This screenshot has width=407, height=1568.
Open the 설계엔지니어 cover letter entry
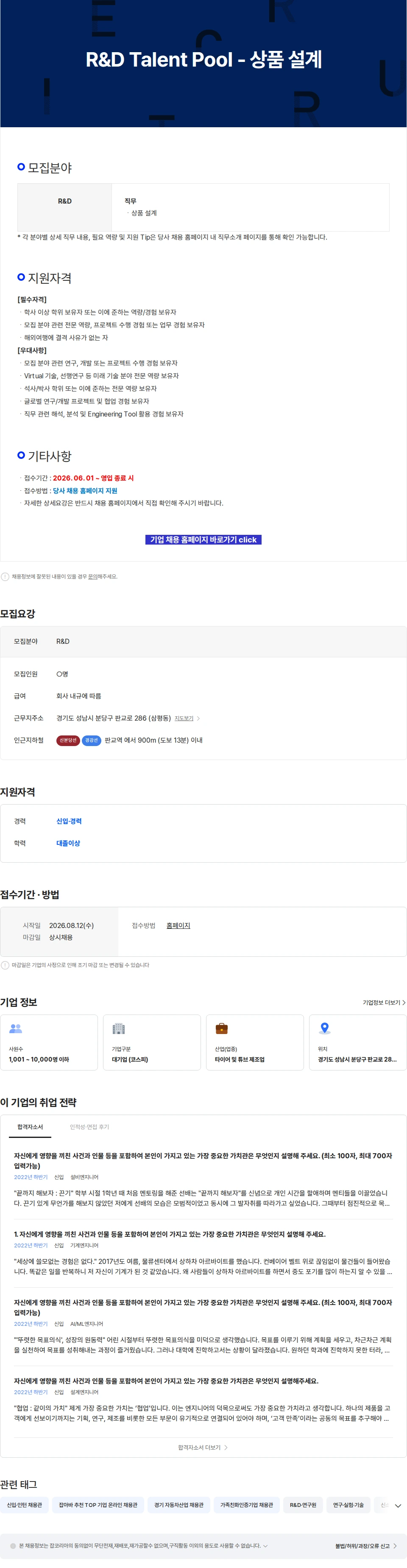coord(203,1400)
